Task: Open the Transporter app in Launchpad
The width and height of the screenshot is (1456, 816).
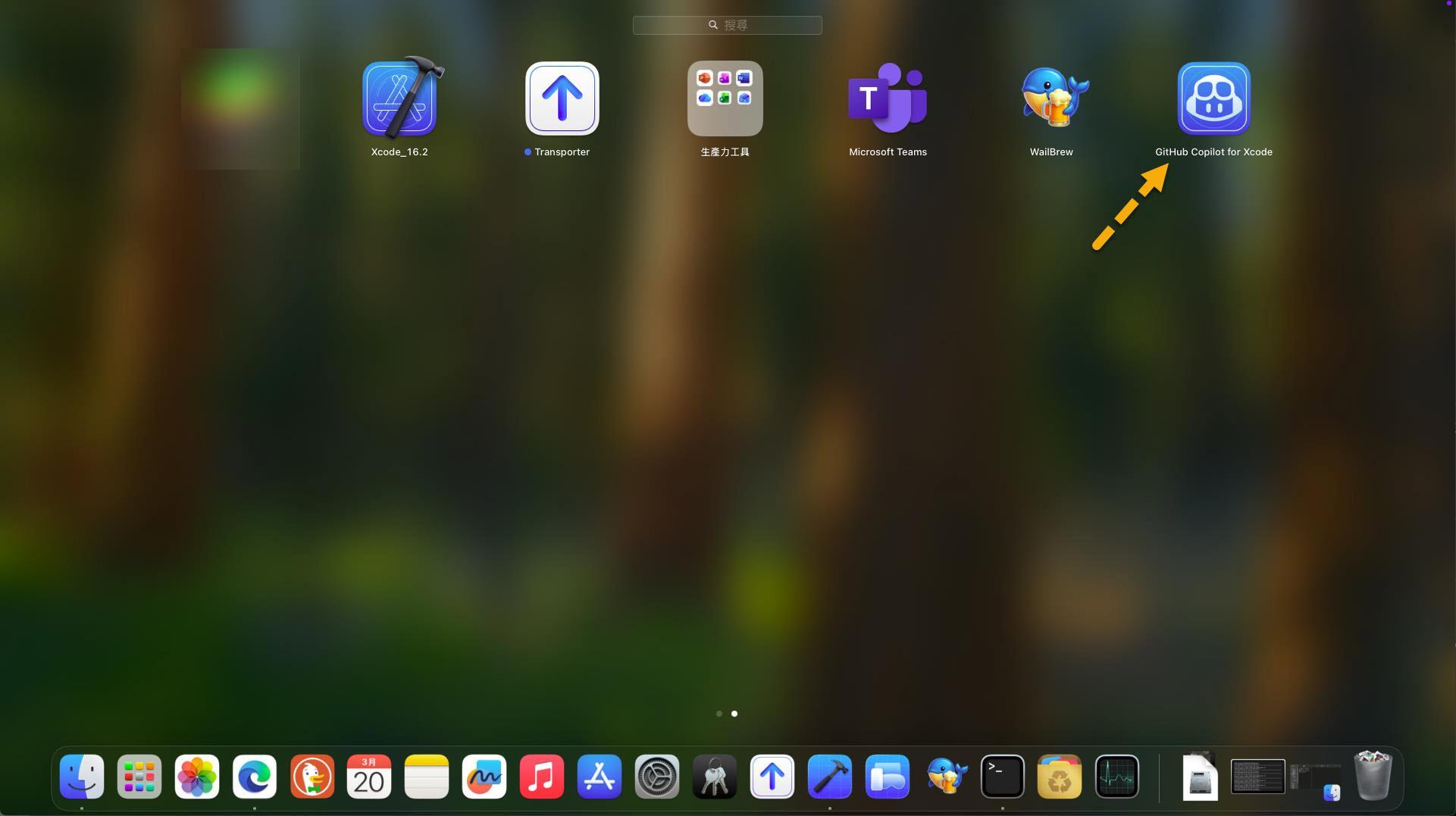Action: pyautogui.click(x=562, y=98)
